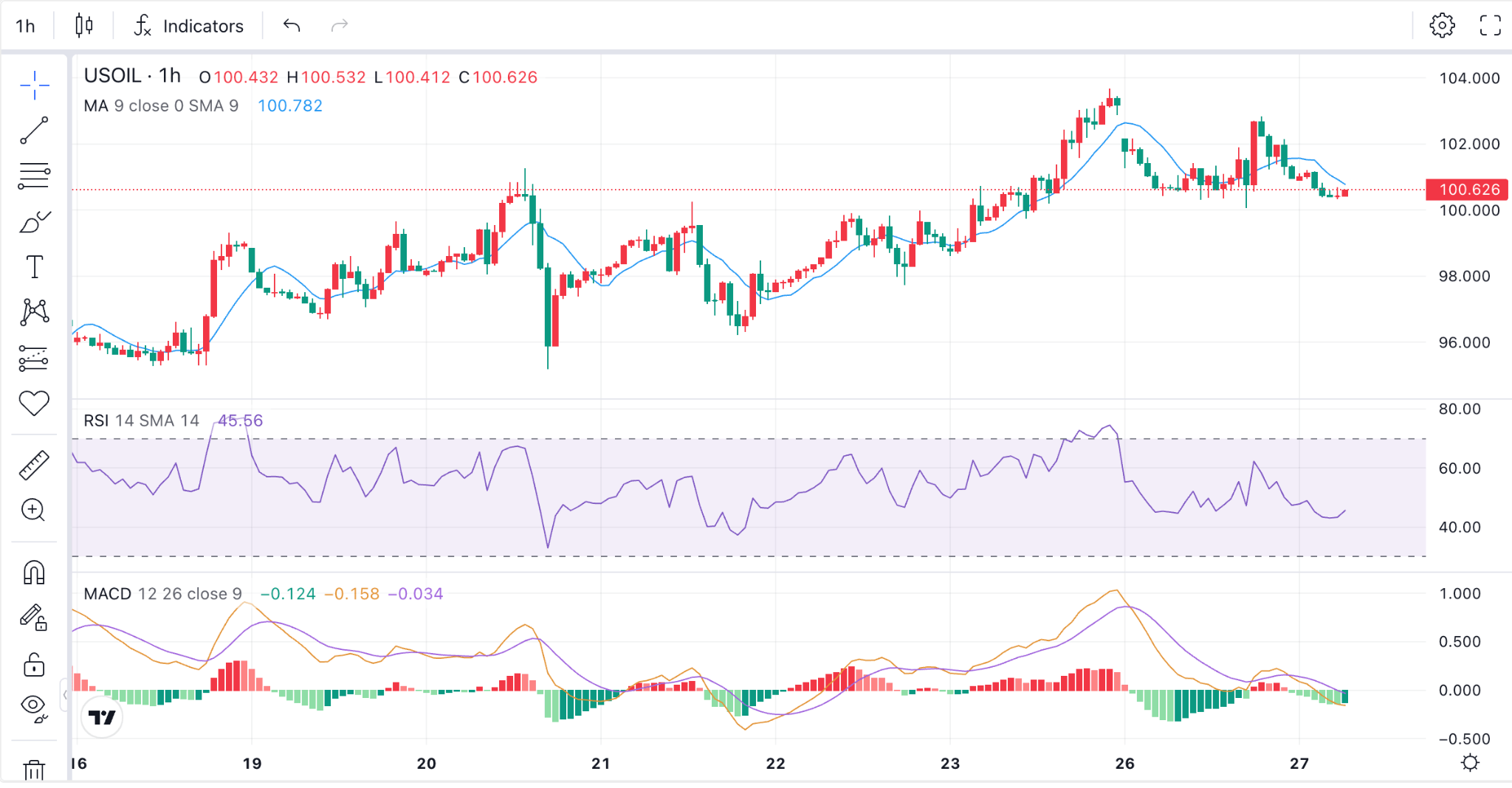Click the 100.626 current price label
Image resolution: width=1512 pixels, height=788 pixels.
[1467, 190]
